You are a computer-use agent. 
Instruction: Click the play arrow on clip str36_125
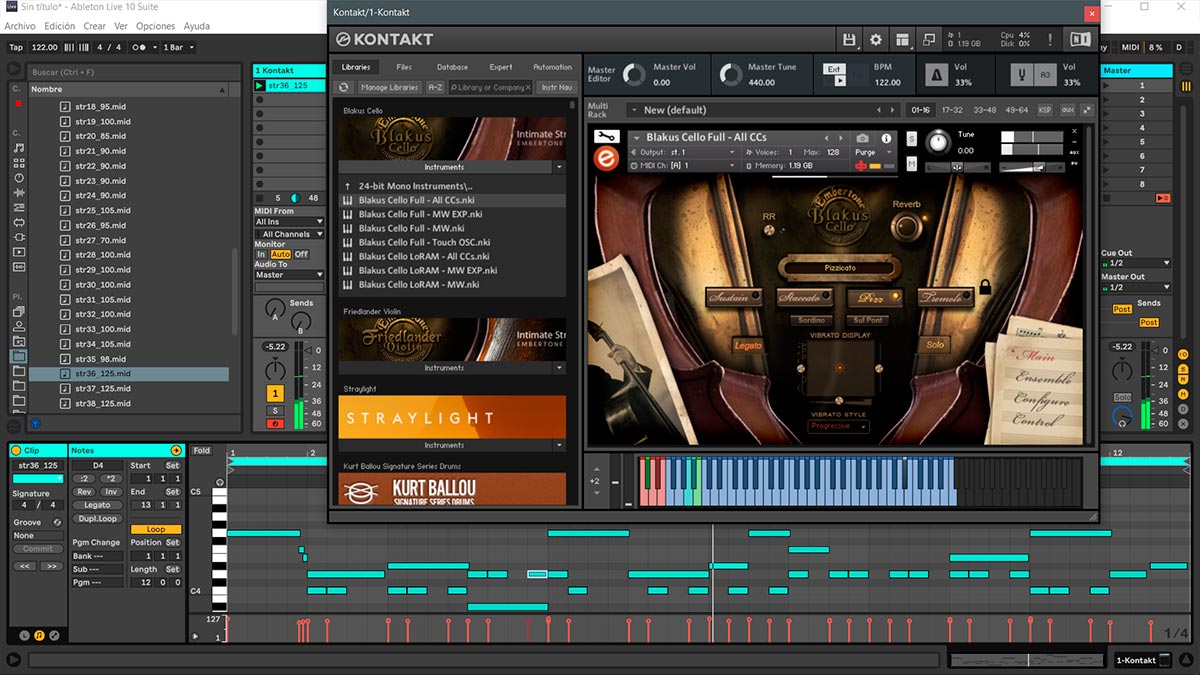coord(260,86)
